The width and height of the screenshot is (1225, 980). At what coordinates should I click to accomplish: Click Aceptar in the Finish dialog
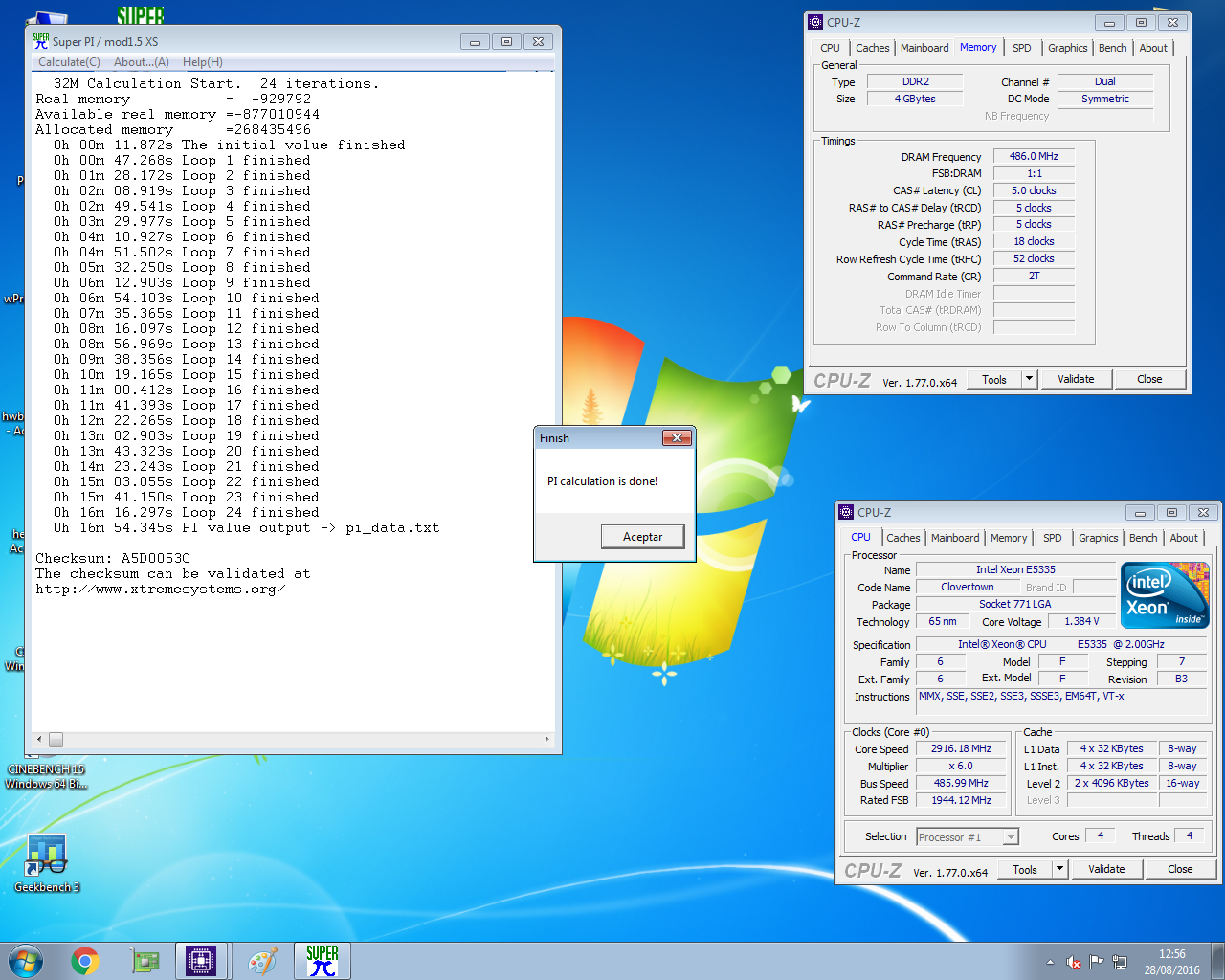click(x=643, y=537)
